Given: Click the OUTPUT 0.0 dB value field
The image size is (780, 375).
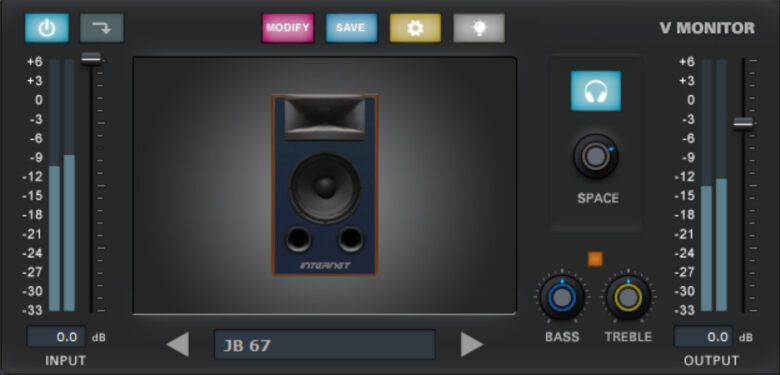Looking at the screenshot, I should pos(703,337).
